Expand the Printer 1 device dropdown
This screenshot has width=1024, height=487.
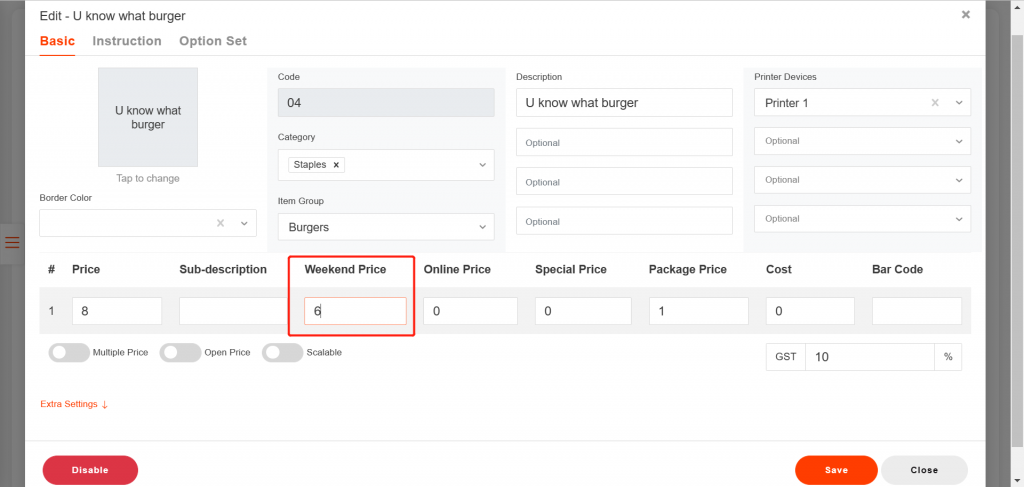958,103
